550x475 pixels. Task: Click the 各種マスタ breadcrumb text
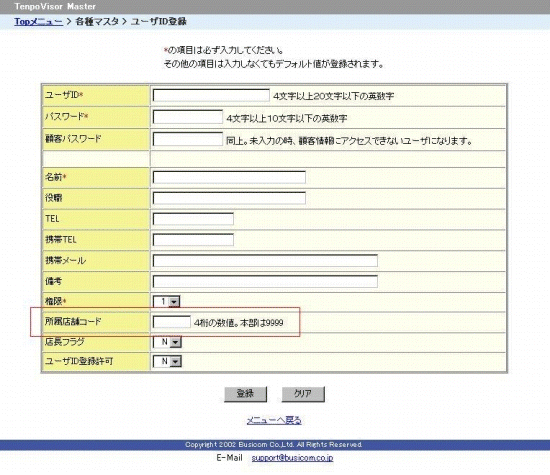(x=97, y=21)
